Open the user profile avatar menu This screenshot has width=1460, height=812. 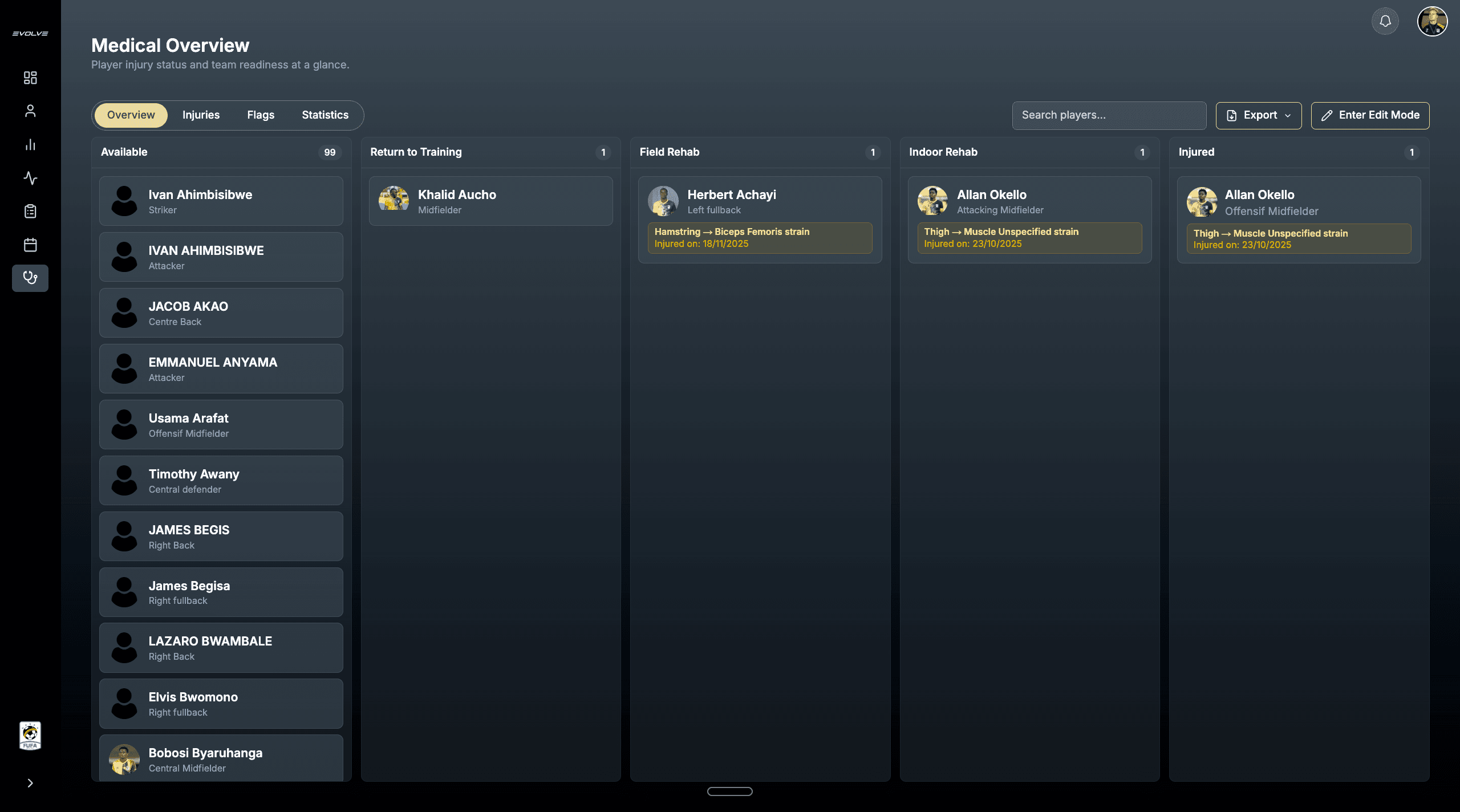pyautogui.click(x=1432, y=22)
